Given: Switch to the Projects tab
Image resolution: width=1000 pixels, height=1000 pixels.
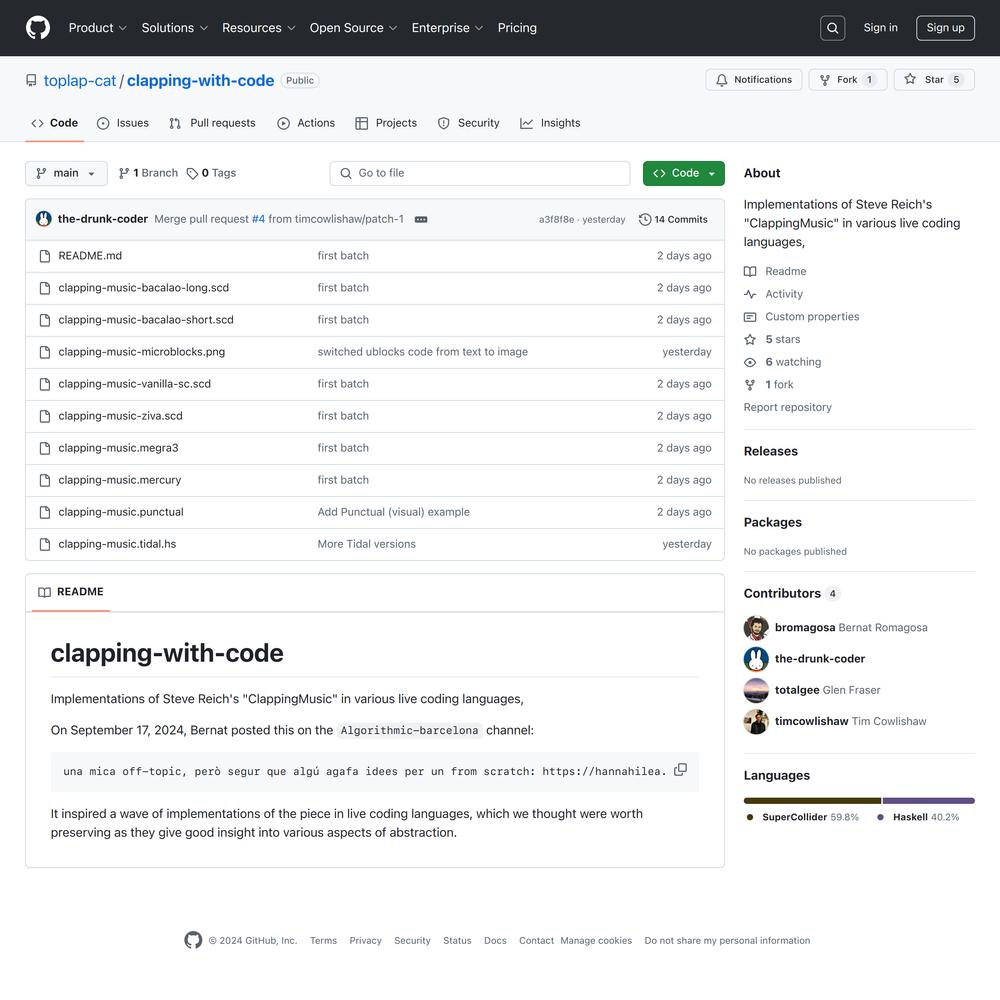Looking at the screenshot, I should point(386,123).
